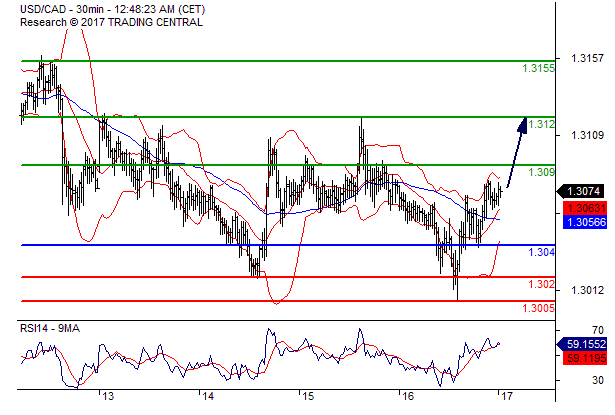Image resolution: width=615 pixels, height=415 pixels.
Task: Click the 1.3157 price axis value
Action: 587,58
